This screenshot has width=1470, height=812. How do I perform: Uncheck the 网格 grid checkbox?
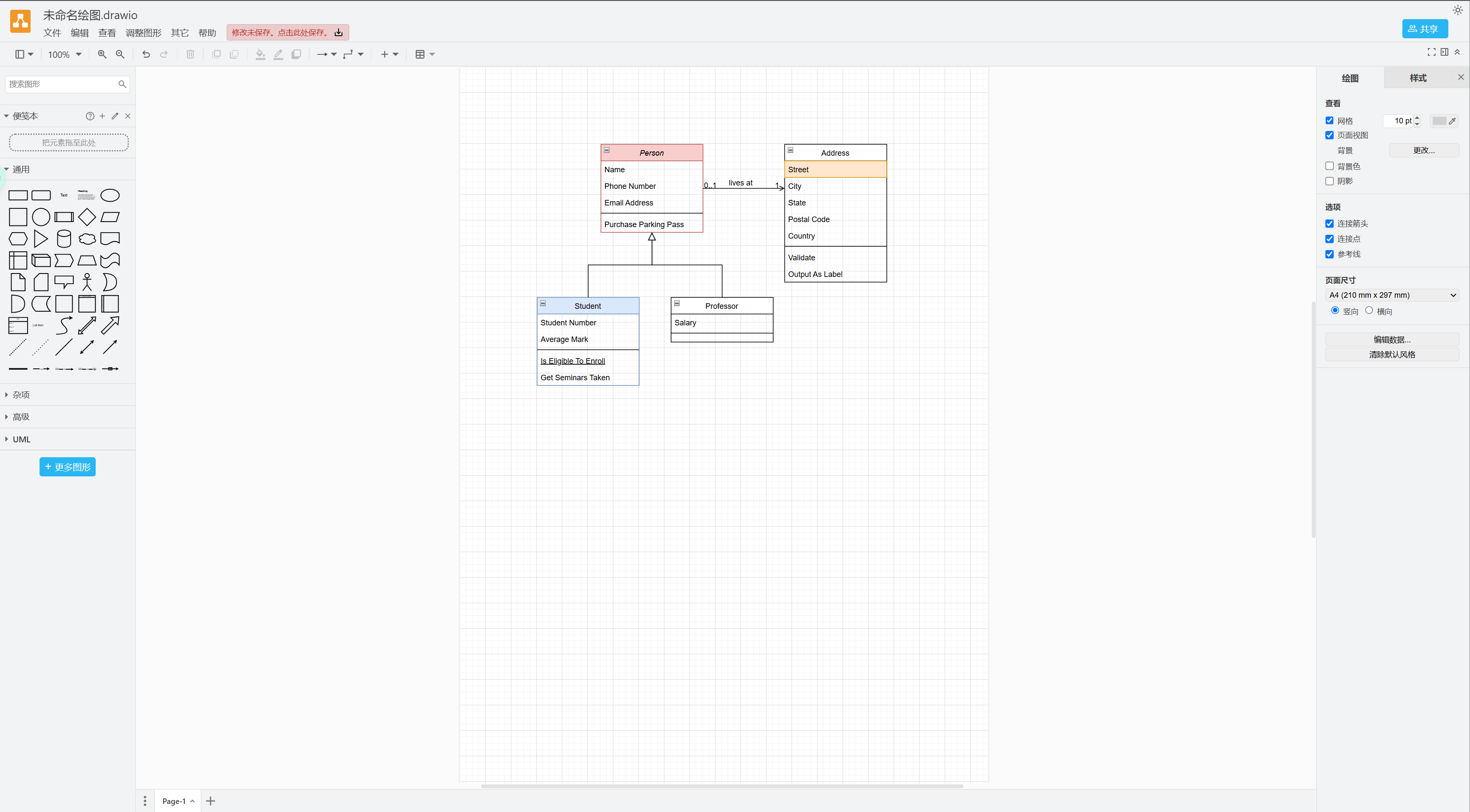tap(1330, 120)
